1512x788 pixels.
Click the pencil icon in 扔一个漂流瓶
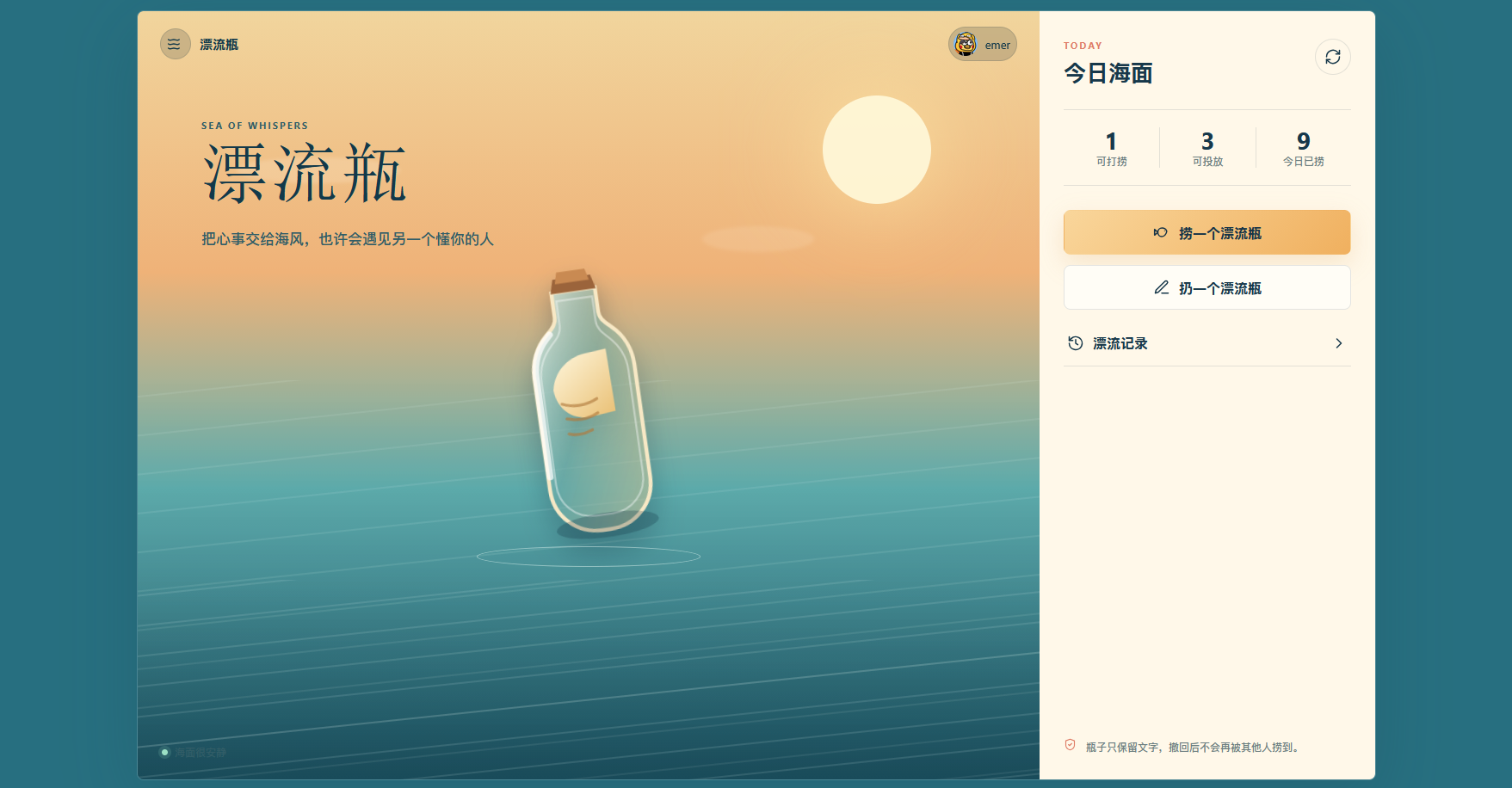(x=1161, y=287)
